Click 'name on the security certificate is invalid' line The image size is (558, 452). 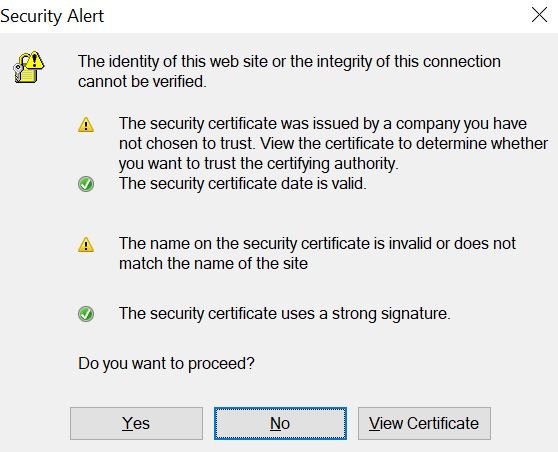tap(317, 244)
